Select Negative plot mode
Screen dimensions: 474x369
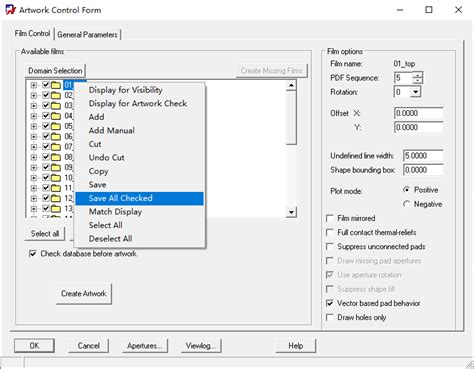(406, 204)
